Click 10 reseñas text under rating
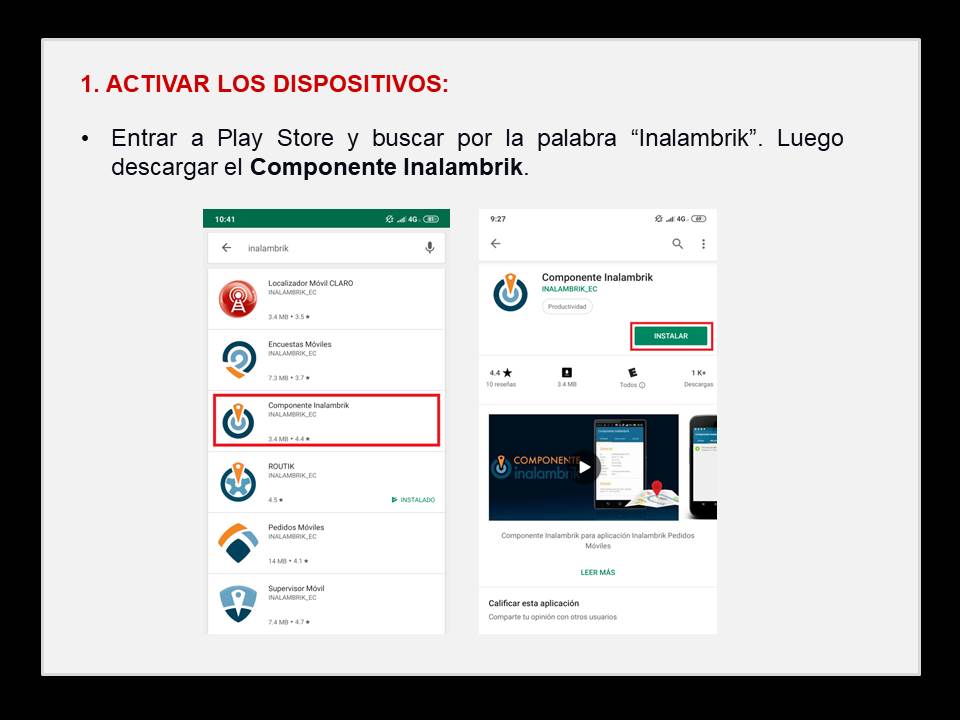 pyautogui.click(x=501, y=384)
